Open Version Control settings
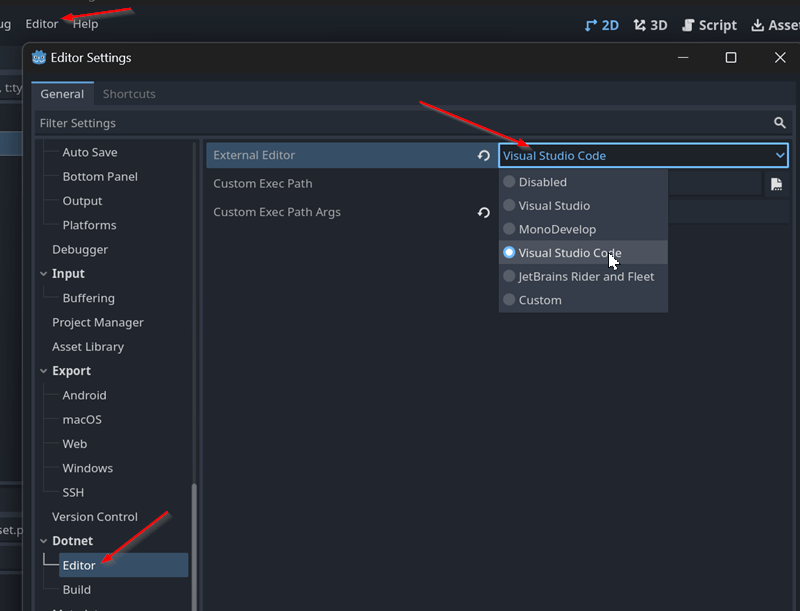This screenshot has width=800, height=611. (95, 517)
